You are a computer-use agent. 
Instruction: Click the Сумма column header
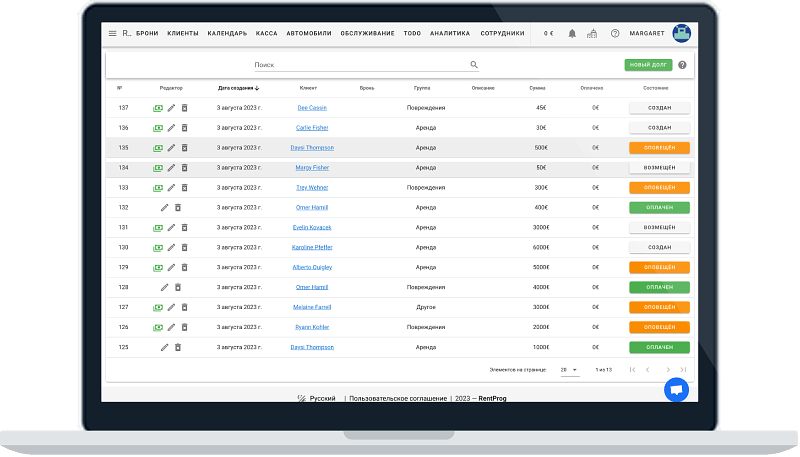[537, 88]
